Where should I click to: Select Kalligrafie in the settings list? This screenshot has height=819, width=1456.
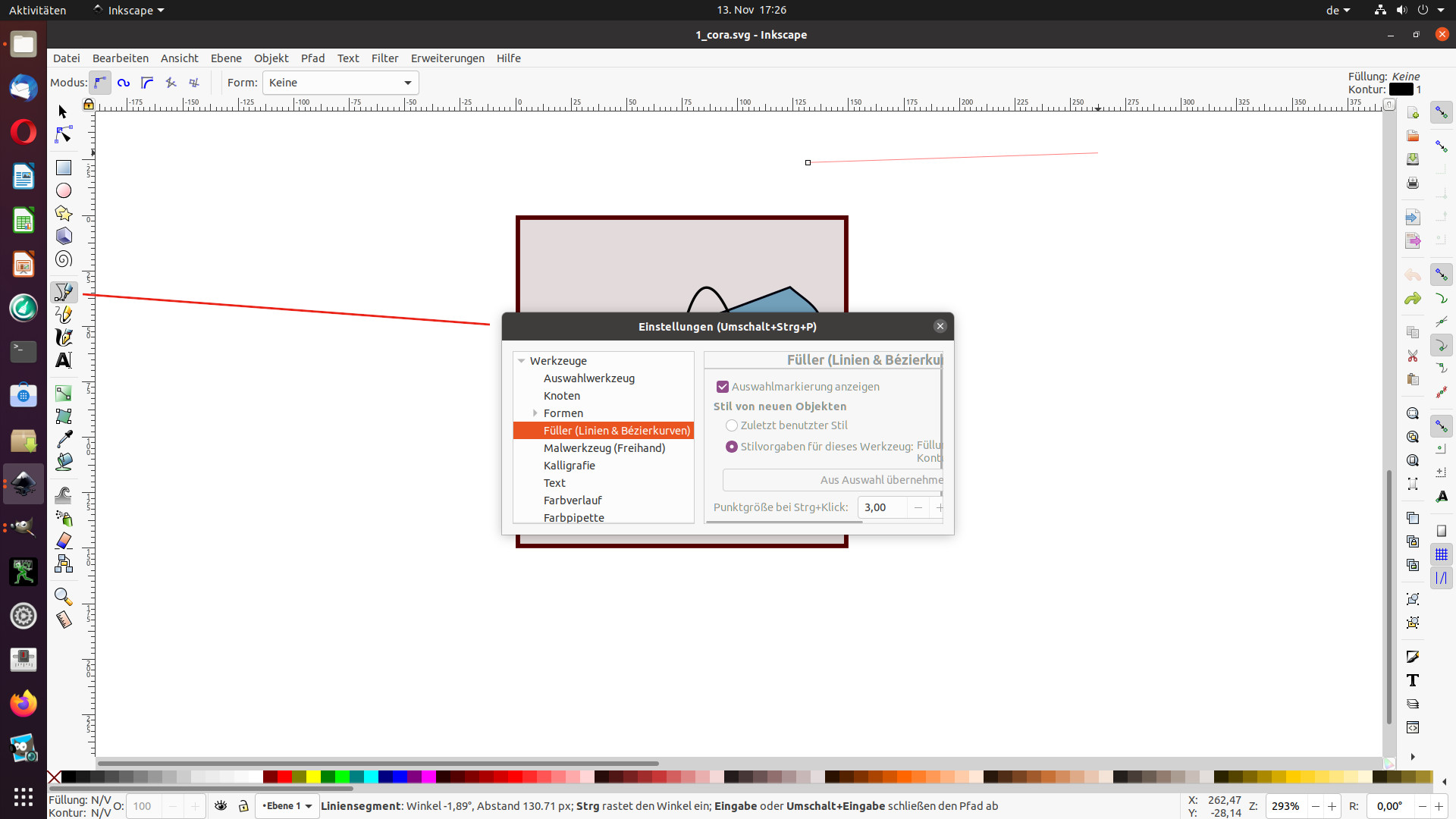tap(569, 466)
